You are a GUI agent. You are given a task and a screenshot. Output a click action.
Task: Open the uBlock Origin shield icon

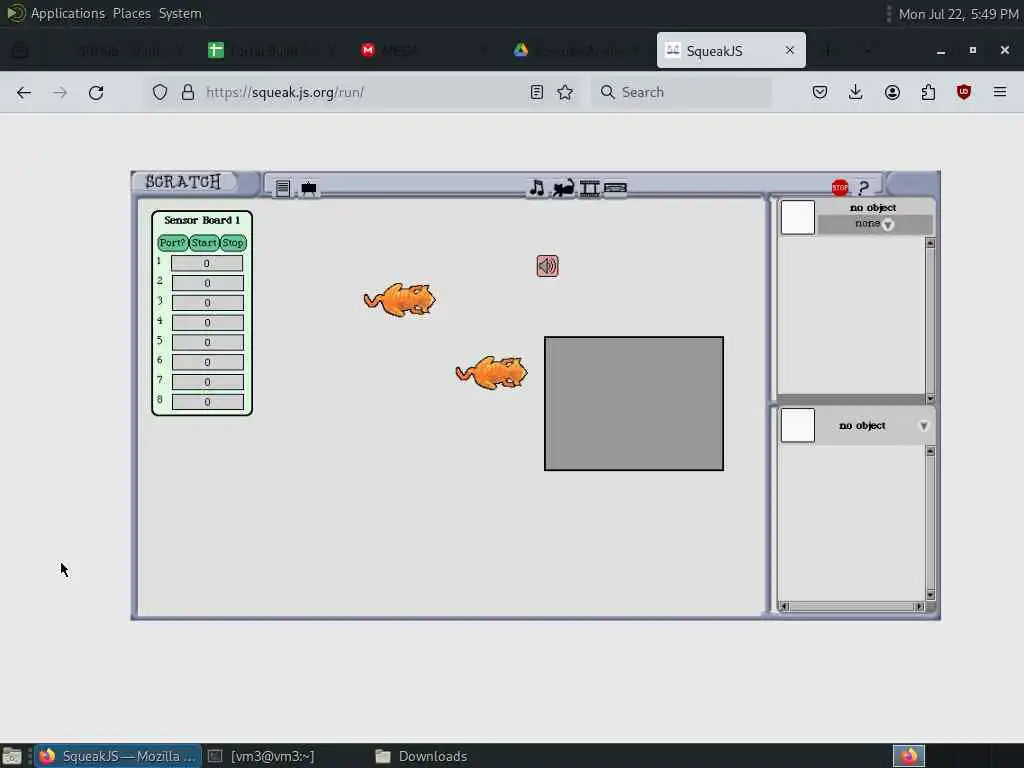click(964, 92)
